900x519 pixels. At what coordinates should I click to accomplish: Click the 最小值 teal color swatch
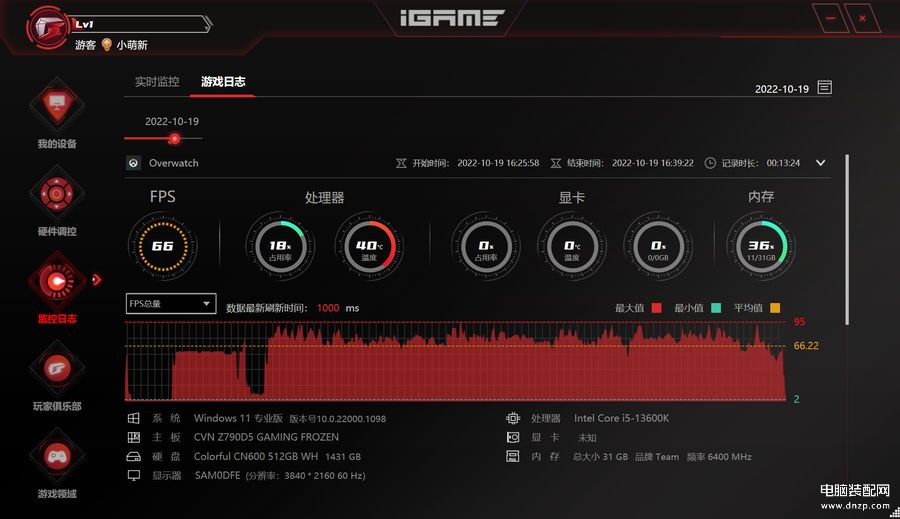point(716,308)
